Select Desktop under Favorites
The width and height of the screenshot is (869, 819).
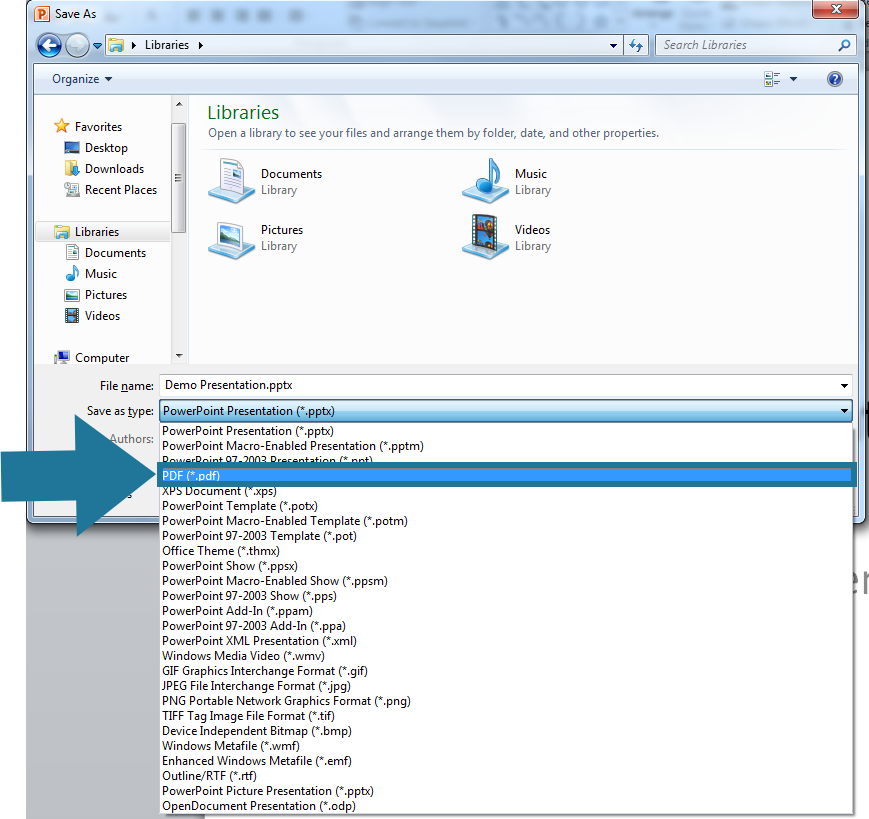(106, 148)
